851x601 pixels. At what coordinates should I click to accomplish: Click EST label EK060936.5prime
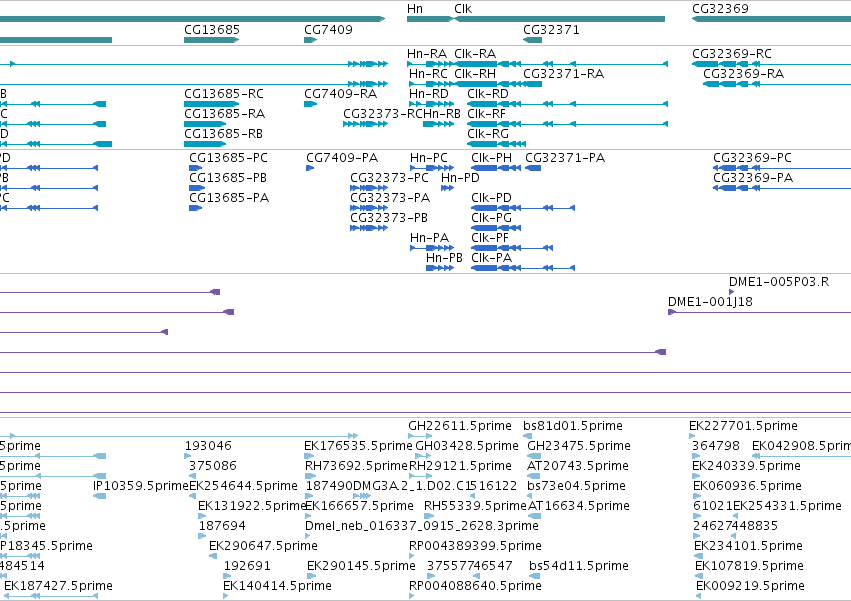(747, 486)
